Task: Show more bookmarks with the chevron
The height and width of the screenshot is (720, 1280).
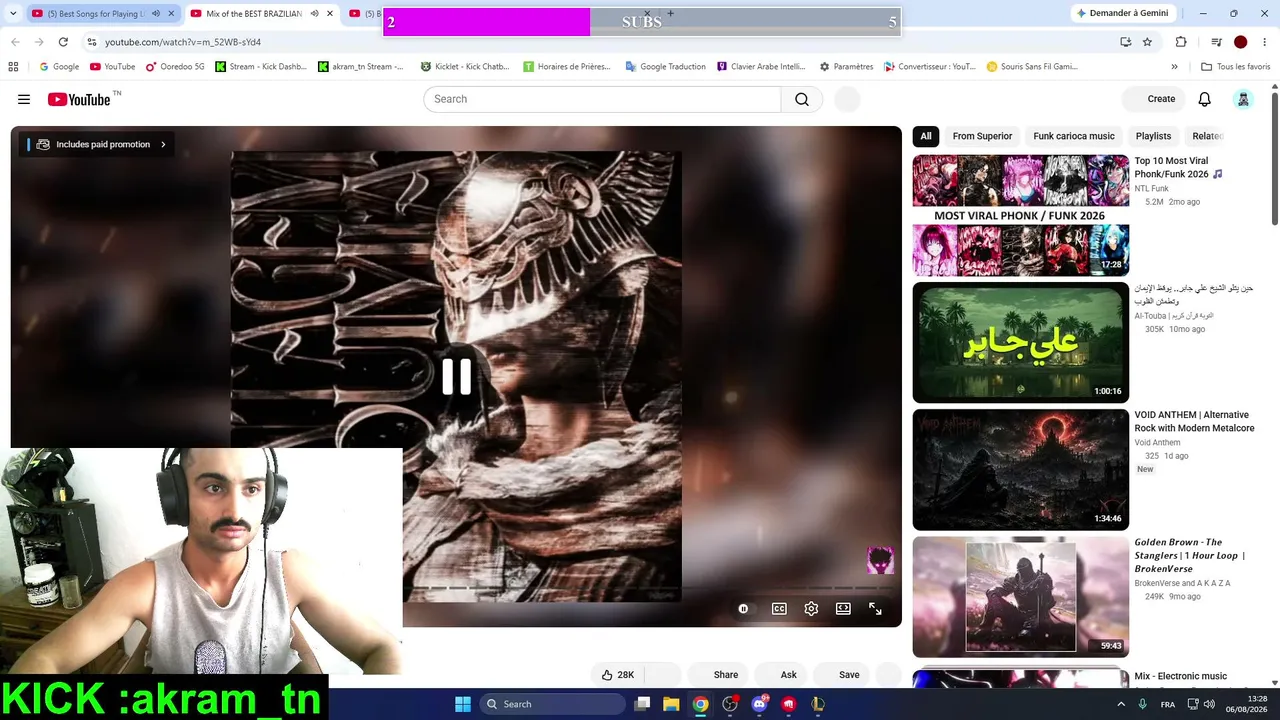Action: (x=1174, y=67)
